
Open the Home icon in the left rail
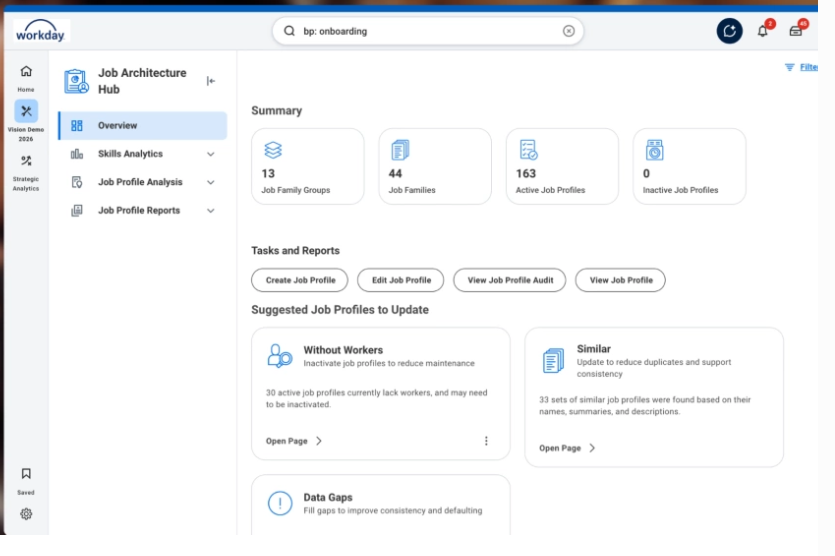(x=26, y=71)
